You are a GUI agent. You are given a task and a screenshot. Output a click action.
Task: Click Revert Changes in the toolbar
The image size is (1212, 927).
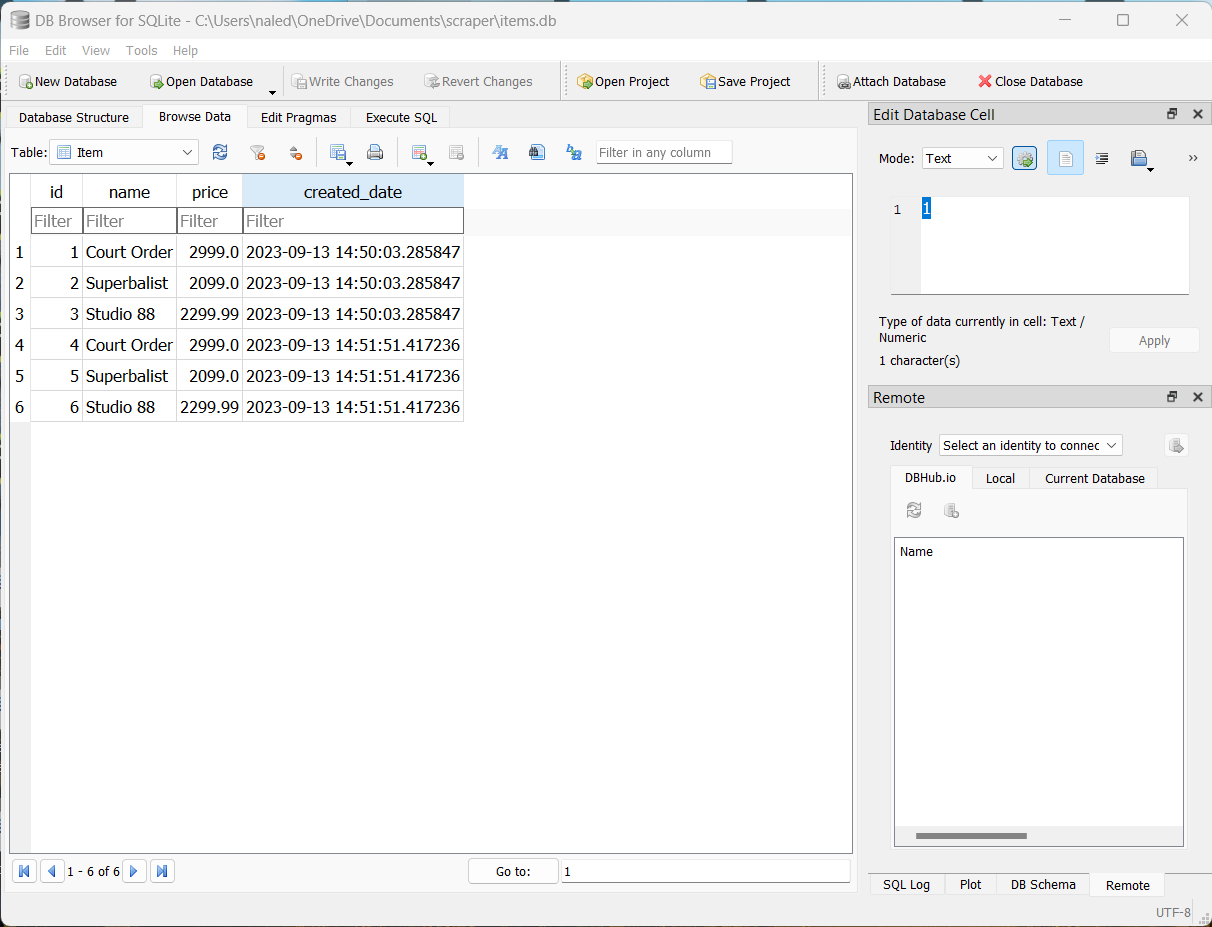(478, 81)
